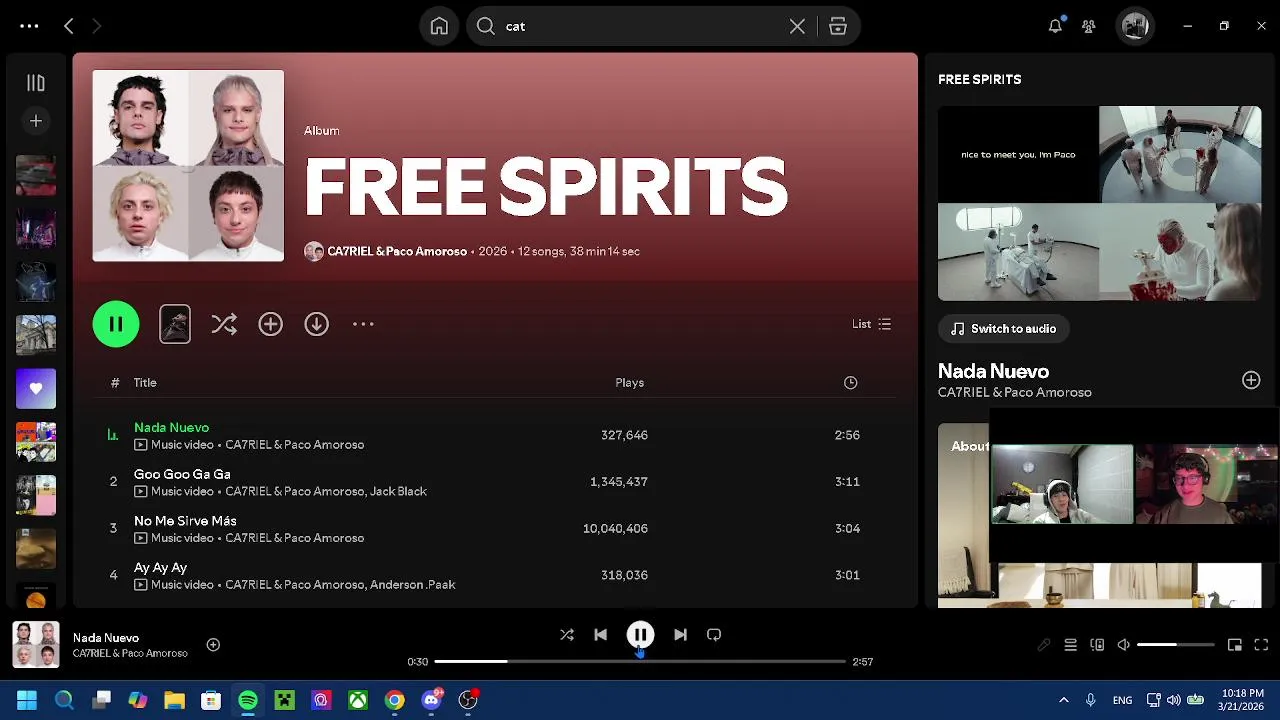Adjust the volume slider
Image resolution: width=1280 pixels, height=720 pixels.
click(1176, 645)
